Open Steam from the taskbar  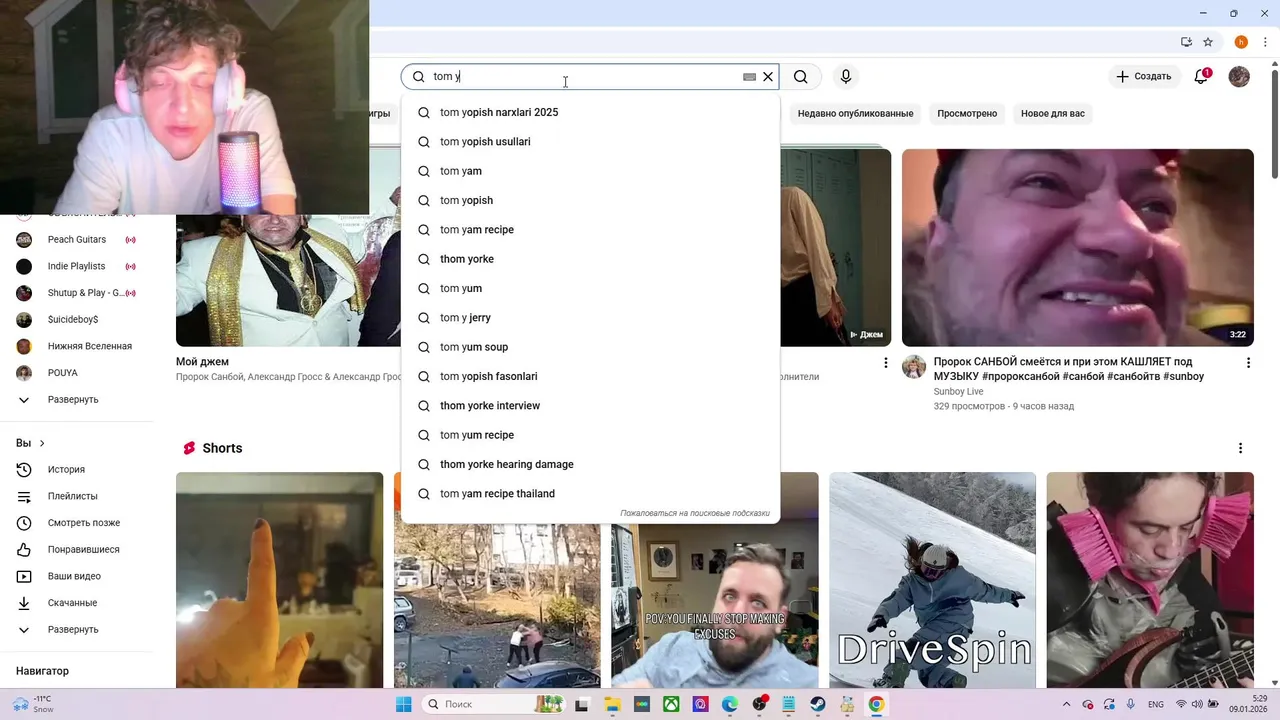818,704
